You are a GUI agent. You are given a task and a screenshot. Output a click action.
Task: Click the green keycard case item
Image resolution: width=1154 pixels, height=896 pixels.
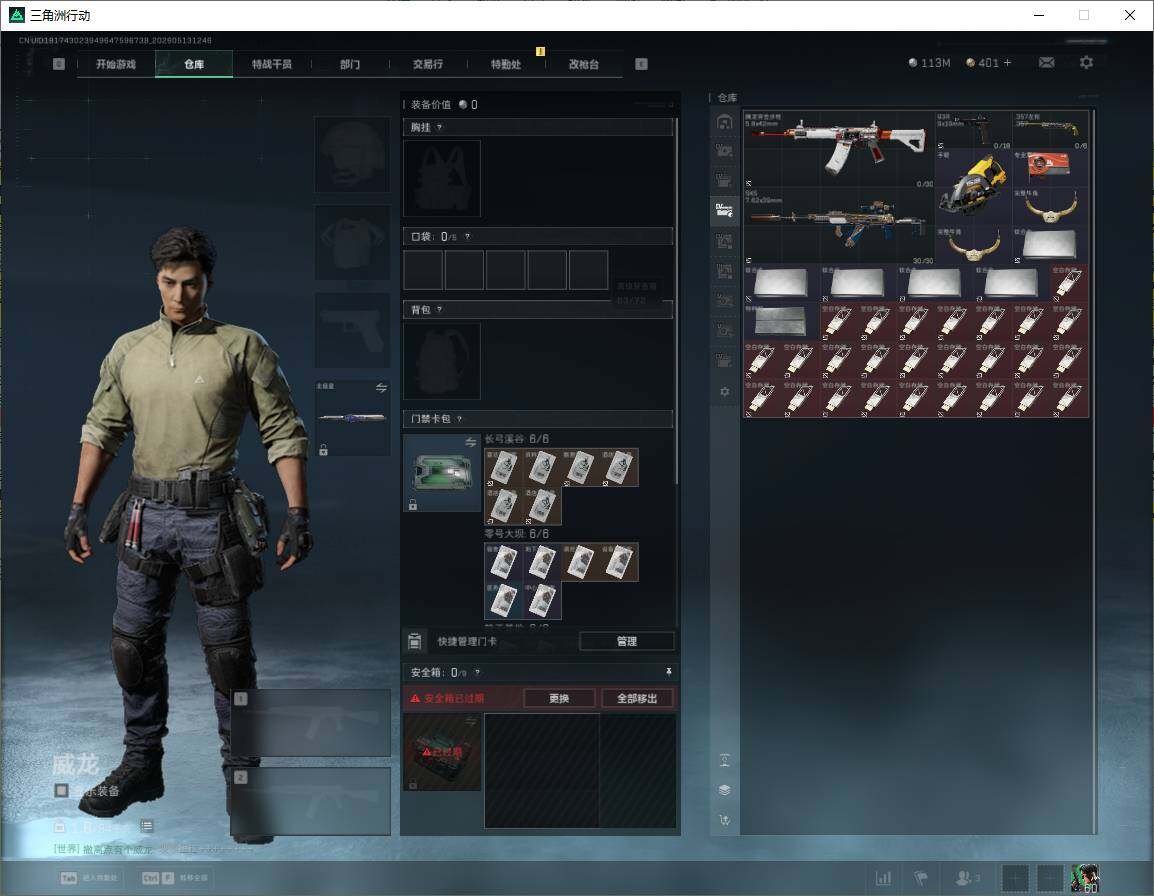click(x=442, y=473)
